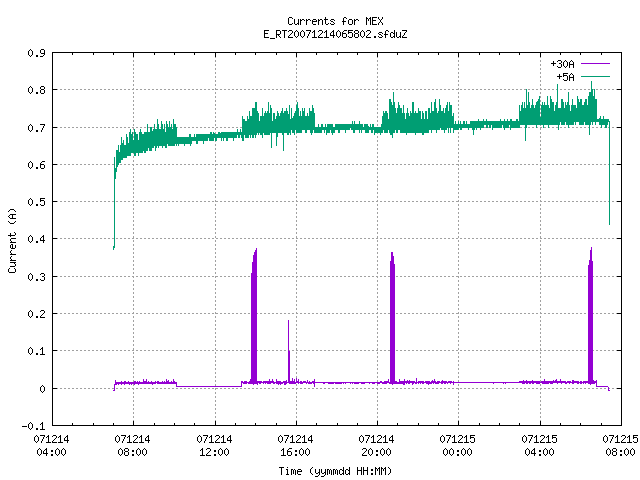Image resolution: width=640 pixels, height=480 pixels.
Task: Click the 0.1 y-axis tick label
Action: click(36, 351)
